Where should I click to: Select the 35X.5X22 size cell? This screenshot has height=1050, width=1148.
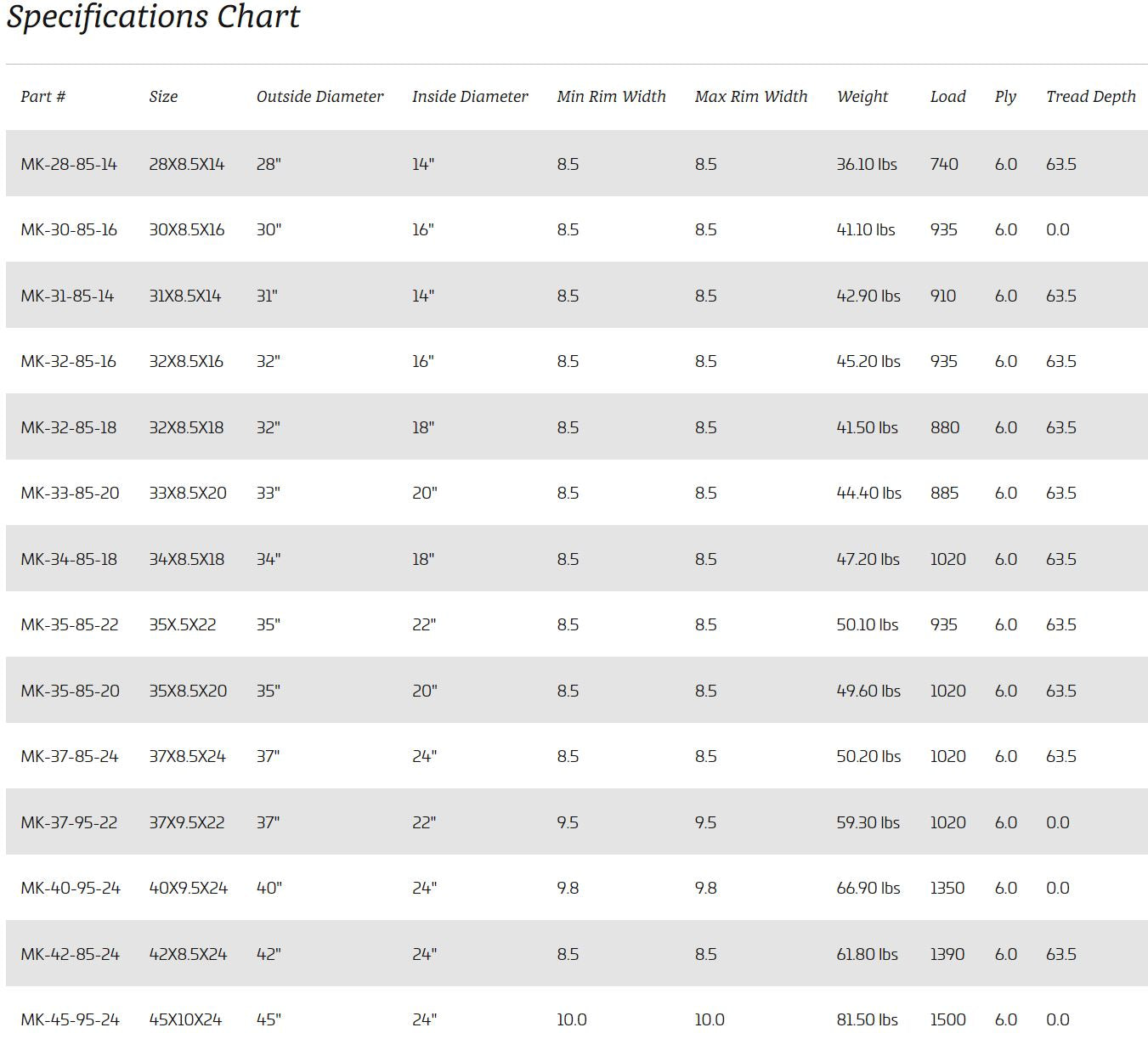[182, 624]
